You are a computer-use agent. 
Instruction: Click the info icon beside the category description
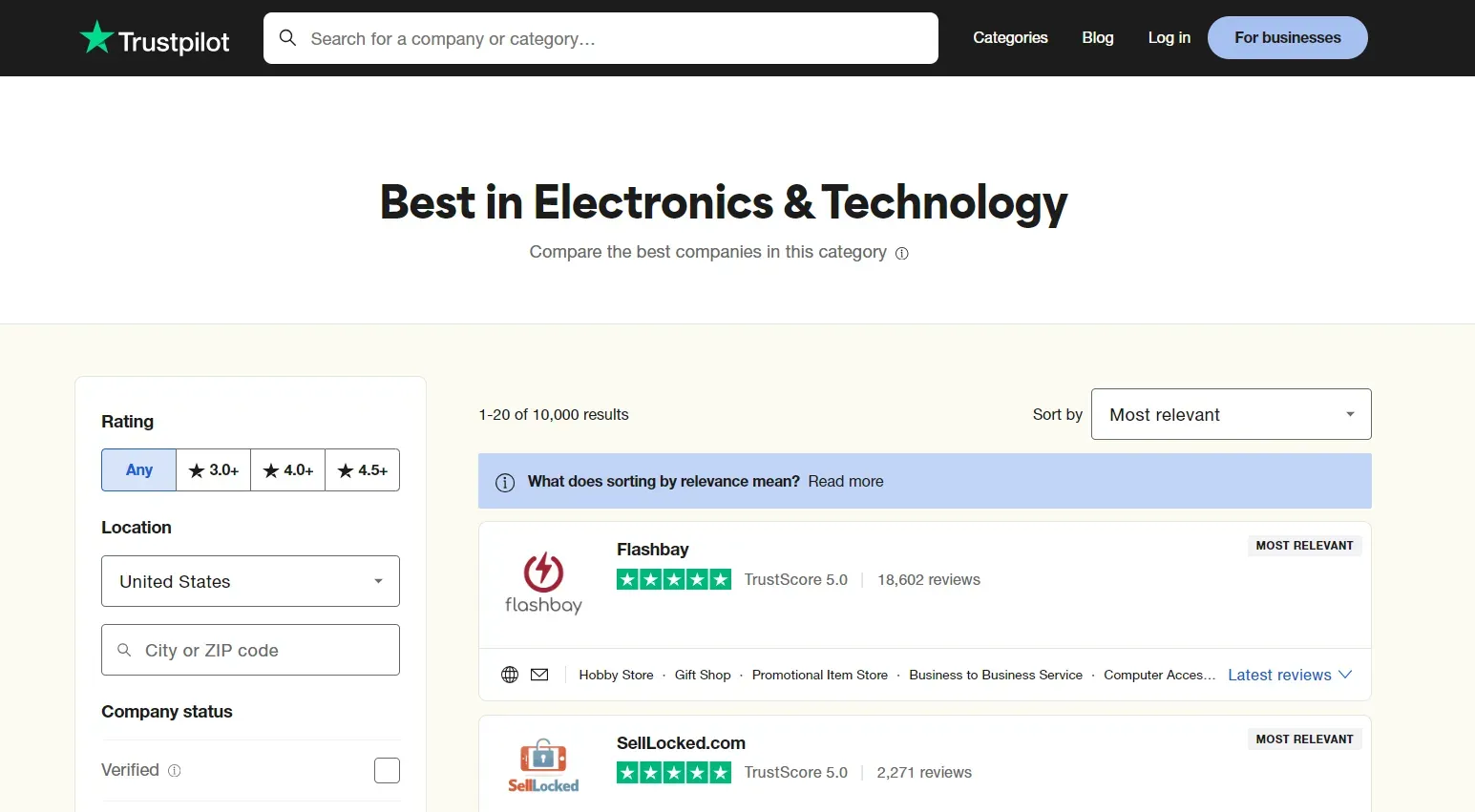(x=901, y=253)
